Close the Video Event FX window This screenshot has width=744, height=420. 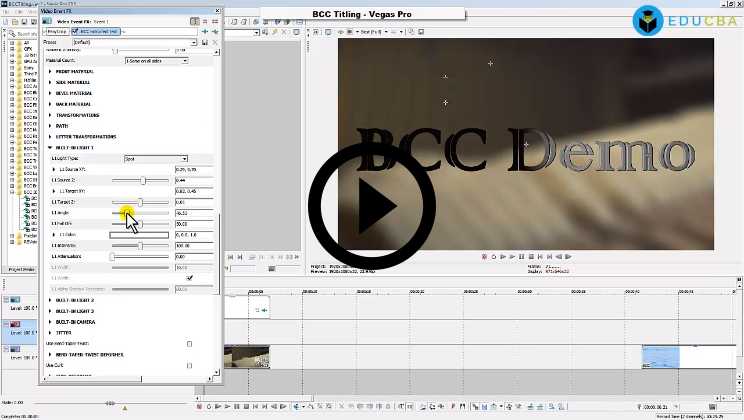pos(217,10)
